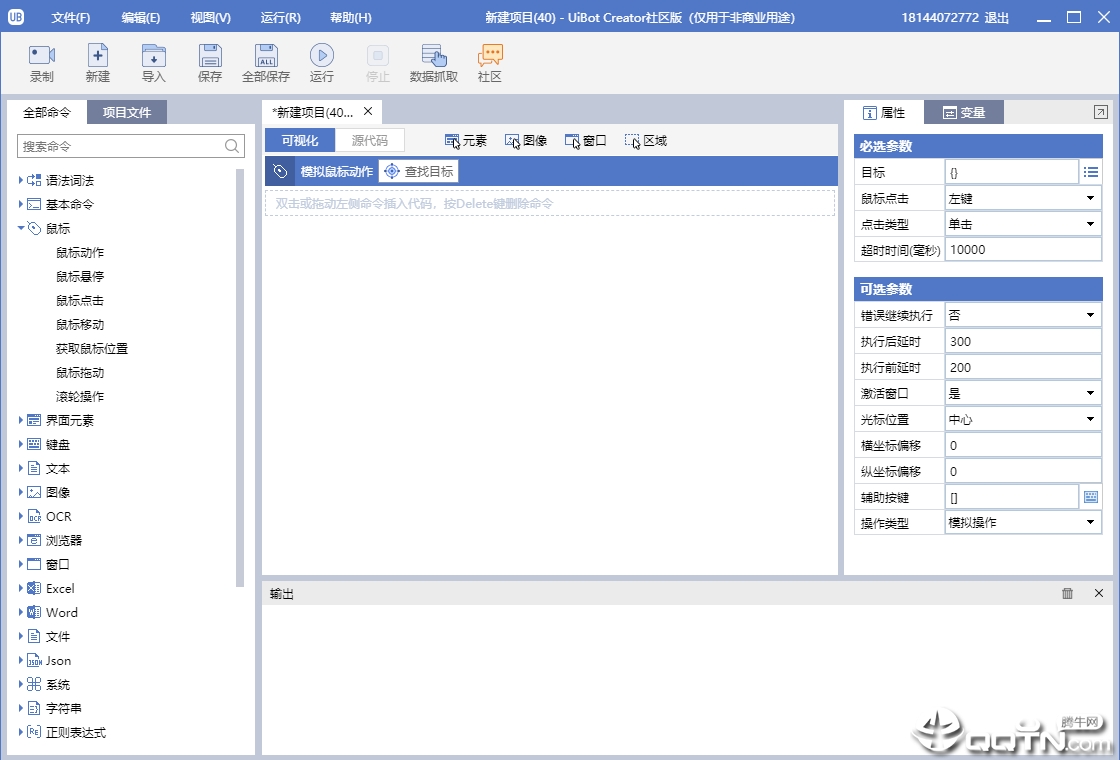This screenshot has height=760, width=1120.
Task: Click the 目标 value field
Action: pos(1011,171)
